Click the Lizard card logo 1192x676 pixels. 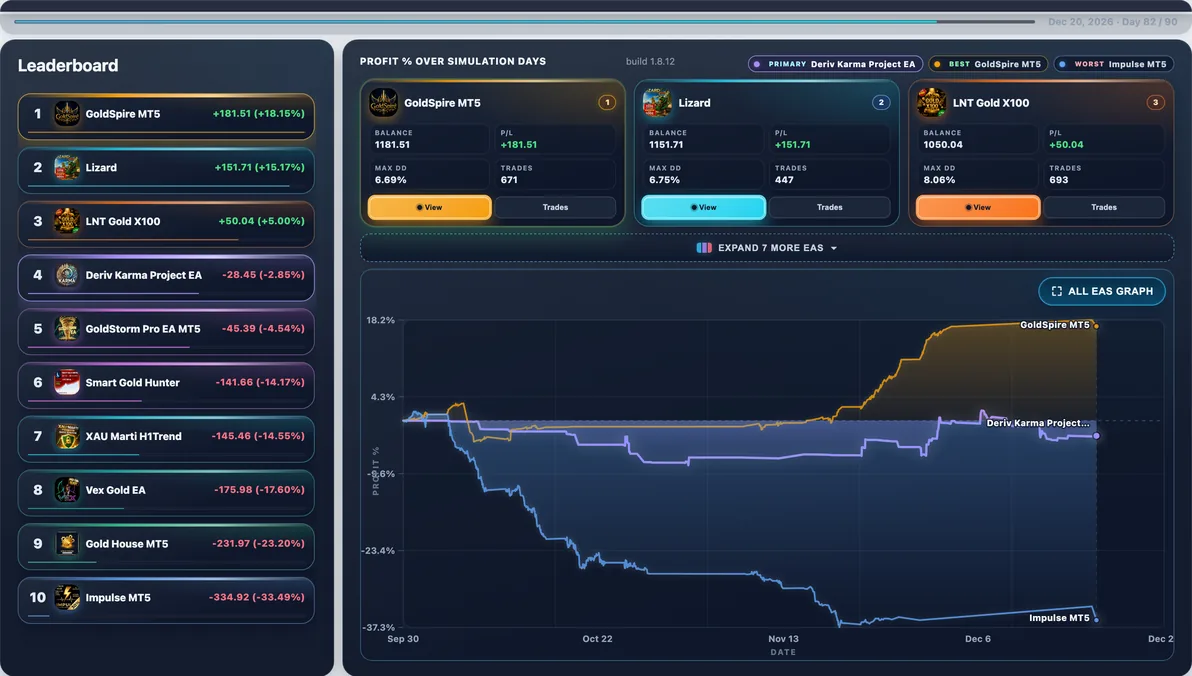658,103
